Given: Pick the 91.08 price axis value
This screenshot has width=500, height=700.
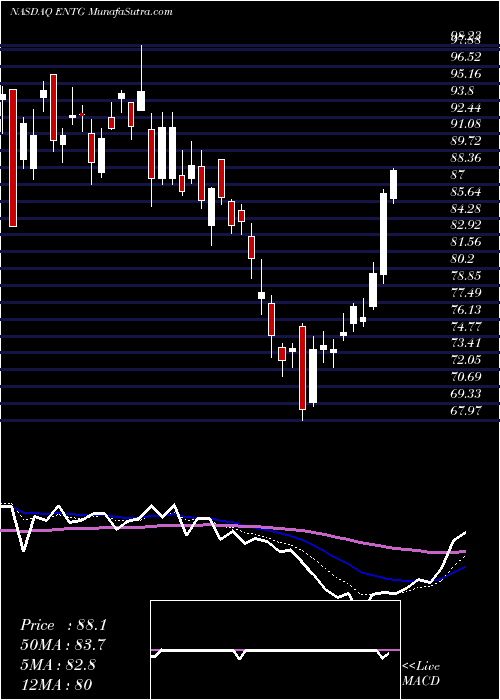Looking at the screenshot, I should [466, 124].
